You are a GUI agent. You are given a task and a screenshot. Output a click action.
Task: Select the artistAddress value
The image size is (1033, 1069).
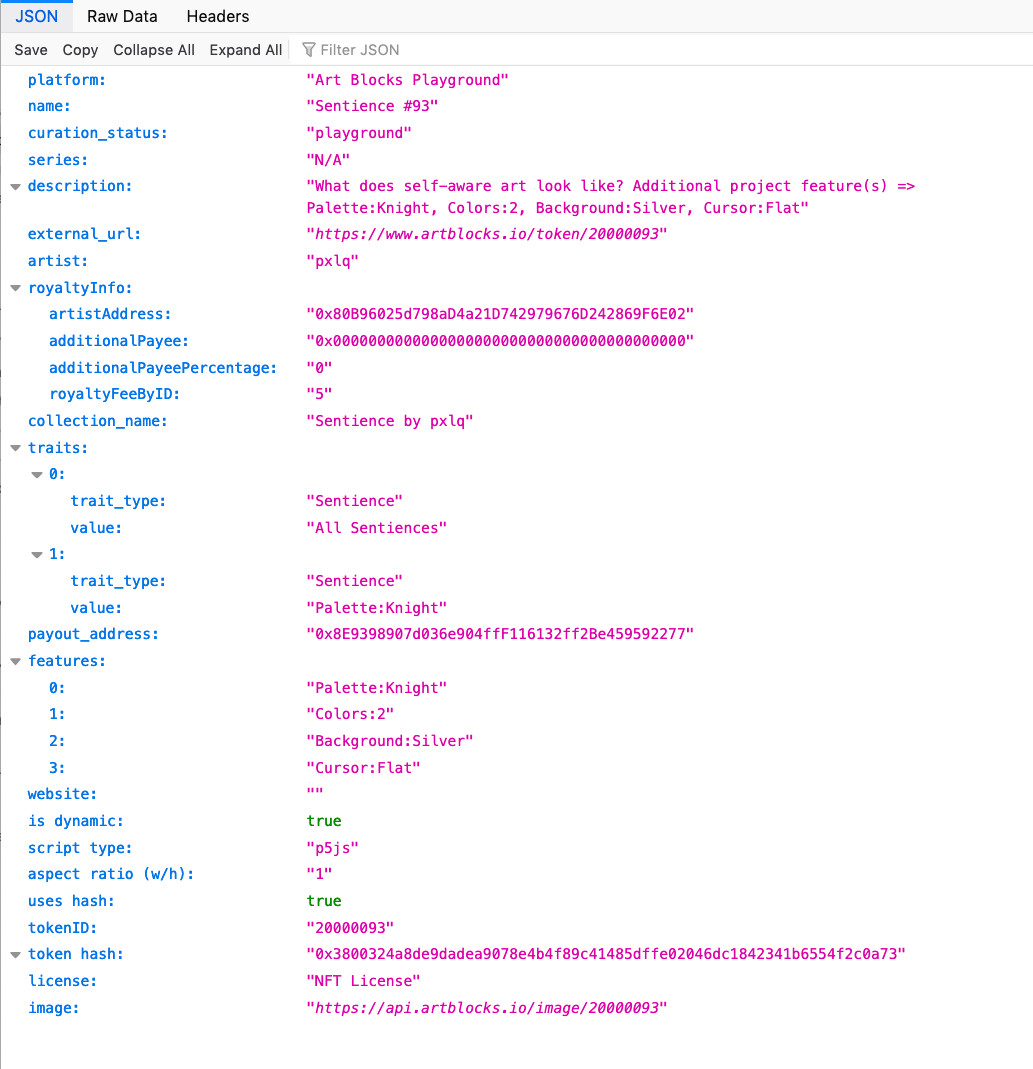[x=500, y=314]
